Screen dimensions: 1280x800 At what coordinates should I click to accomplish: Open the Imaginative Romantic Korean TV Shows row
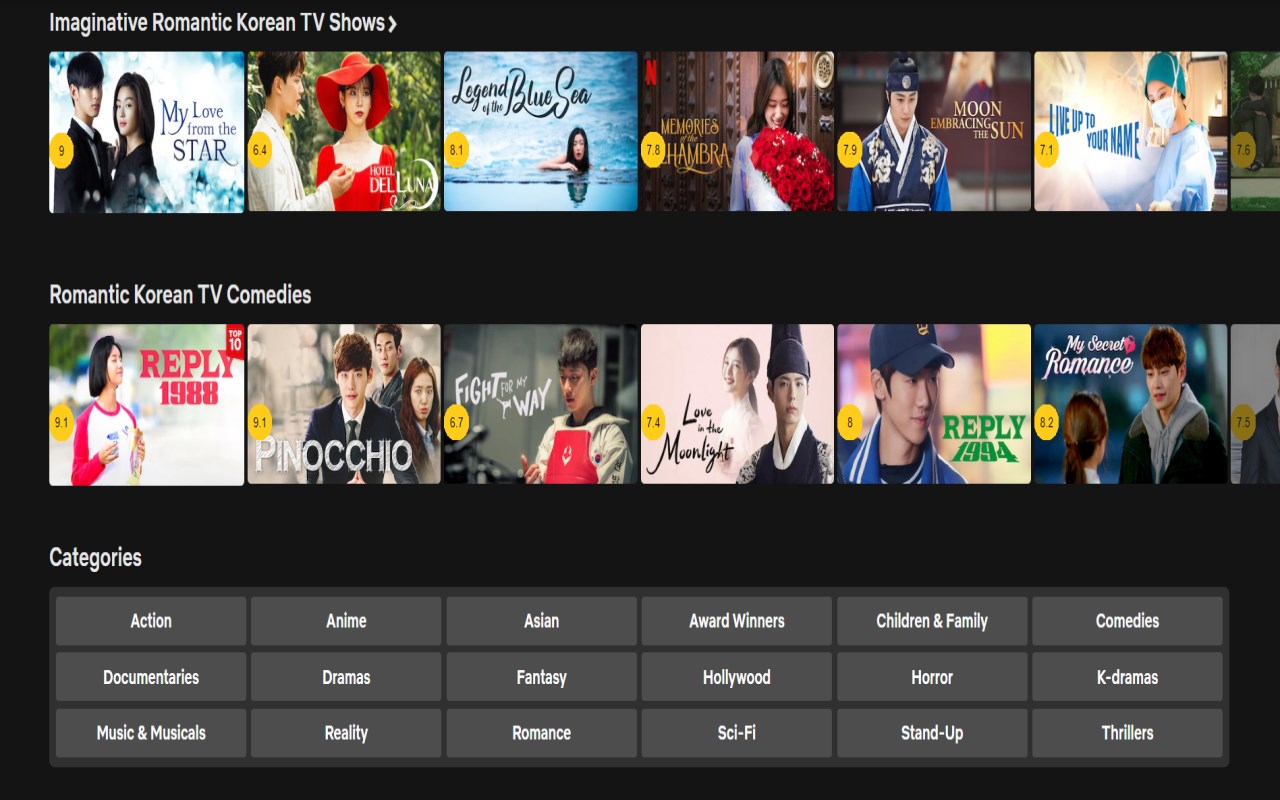(x=223, y=23)
